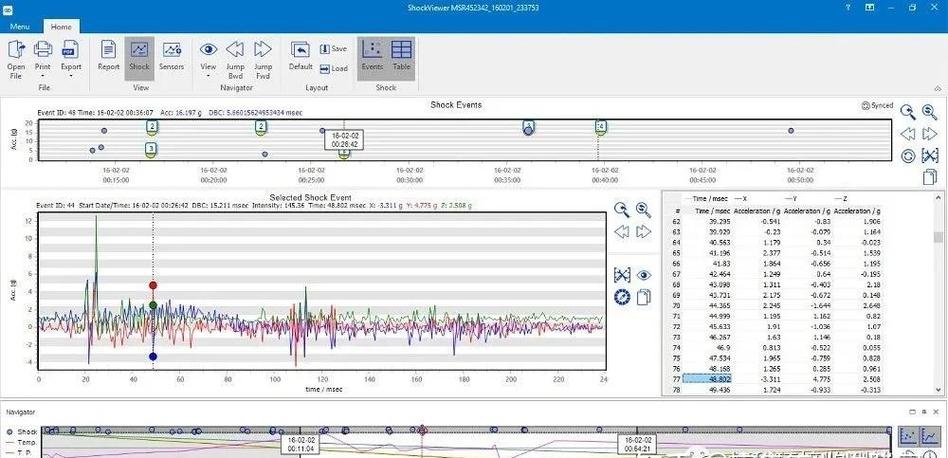Click zoom-reset magnifier in Shock Events panel

[x=930, y=111]
